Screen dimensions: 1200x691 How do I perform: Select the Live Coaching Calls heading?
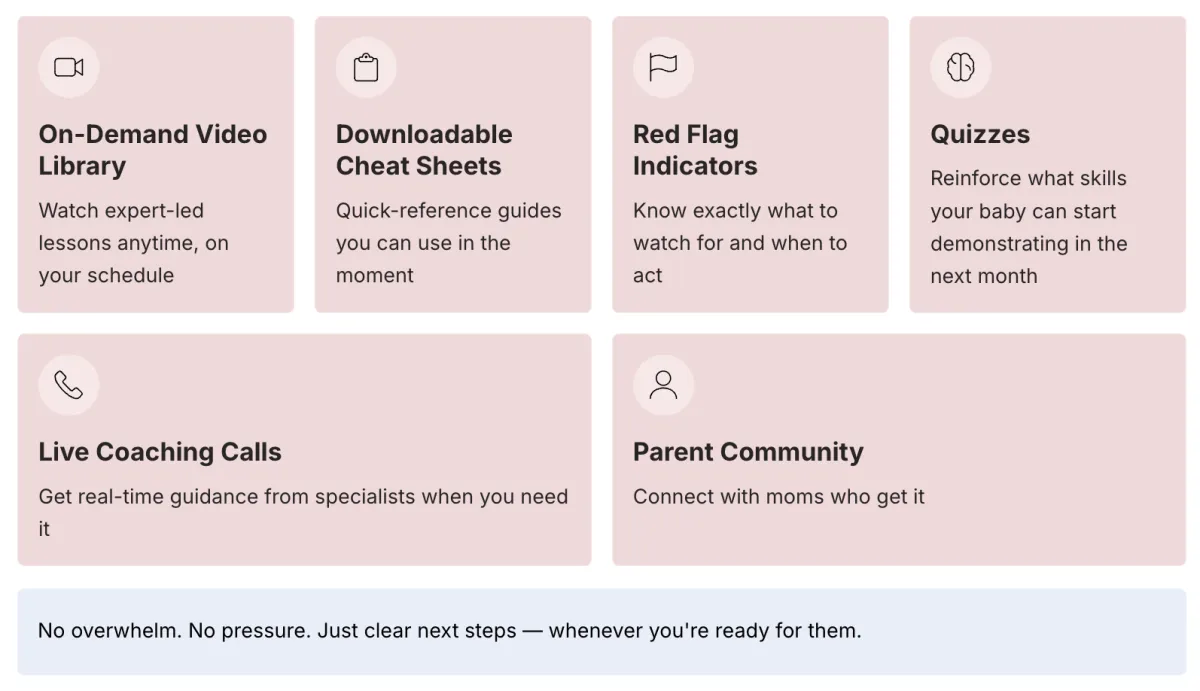click(160, 452)
